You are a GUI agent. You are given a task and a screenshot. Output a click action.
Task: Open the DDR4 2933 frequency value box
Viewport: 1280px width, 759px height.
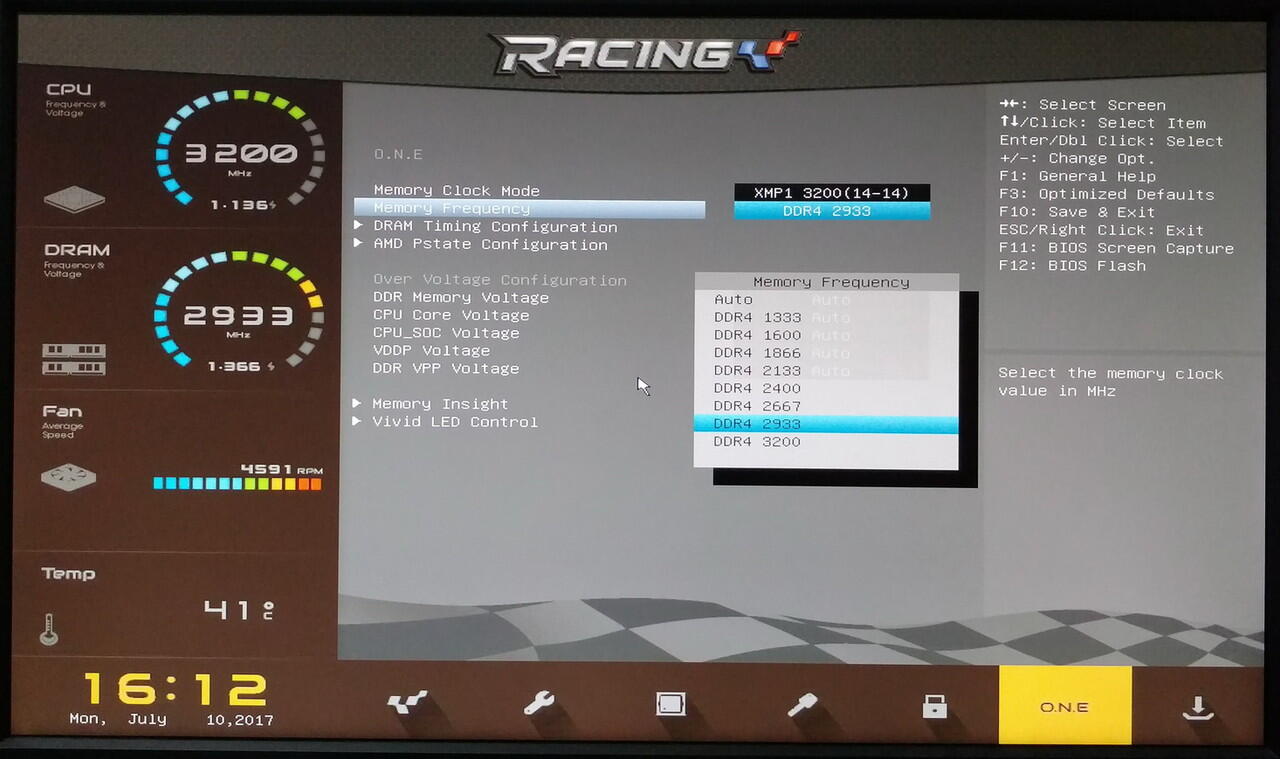832,211
